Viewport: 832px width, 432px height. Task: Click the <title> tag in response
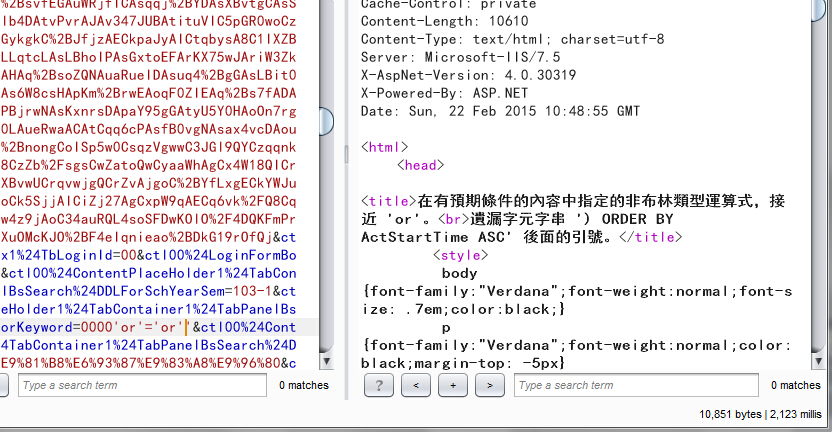point(388,201)
